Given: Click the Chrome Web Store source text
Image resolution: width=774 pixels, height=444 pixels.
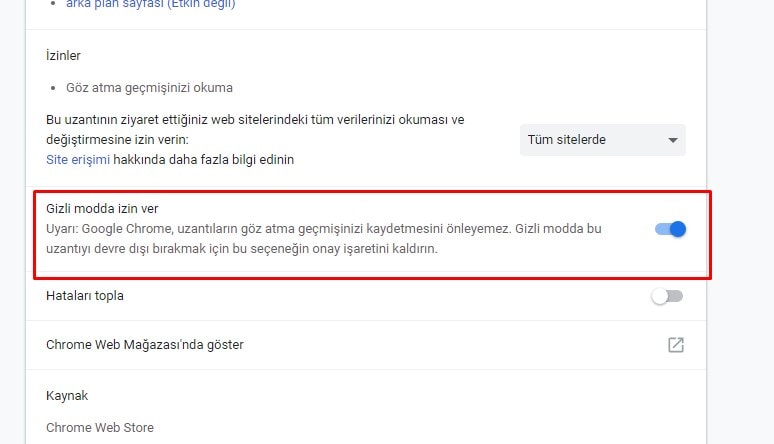Looking at the screenshot, I should tap(100, 428).
